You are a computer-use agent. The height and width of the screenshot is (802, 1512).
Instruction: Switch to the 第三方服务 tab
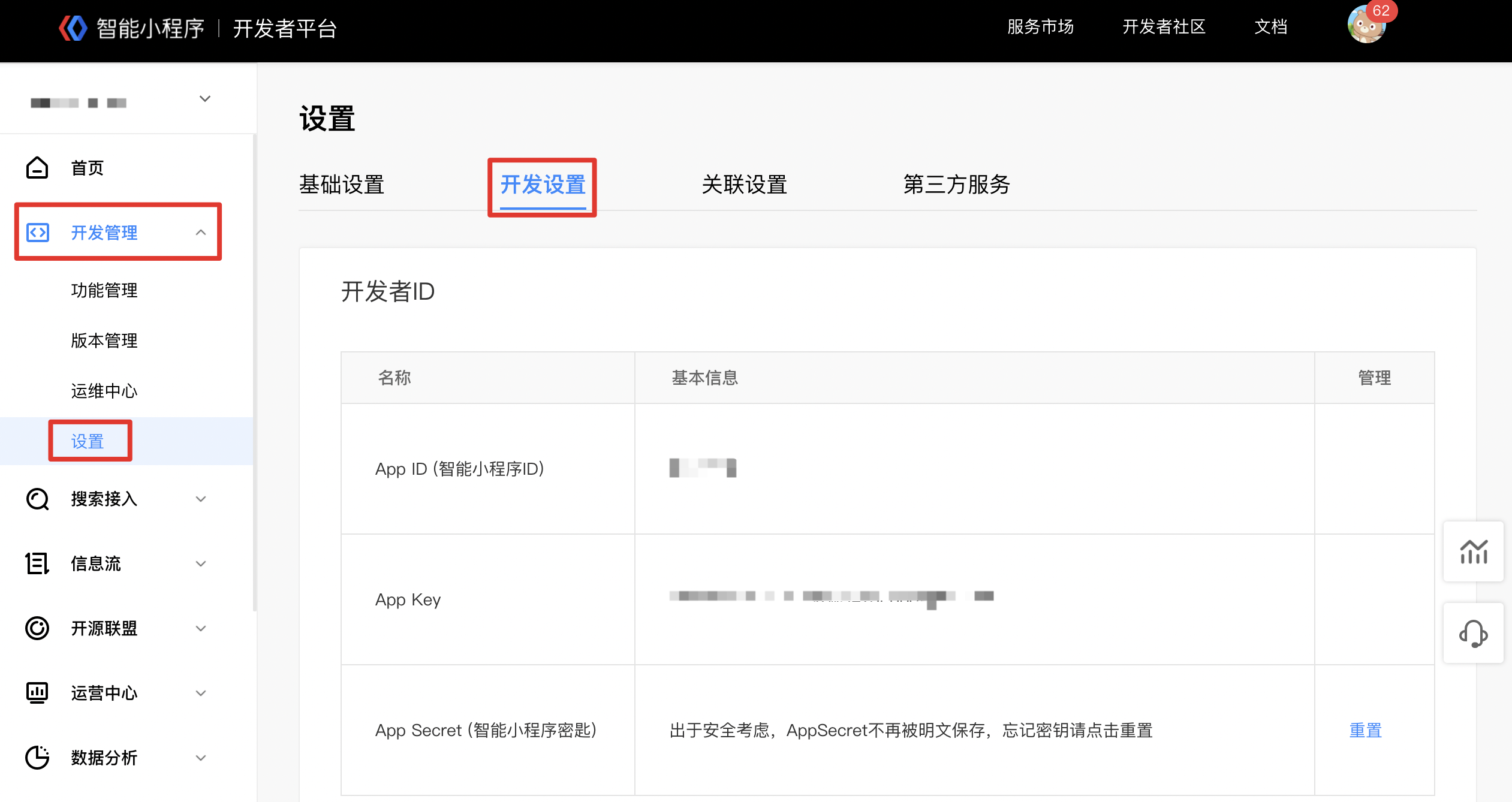pos(956,185)
